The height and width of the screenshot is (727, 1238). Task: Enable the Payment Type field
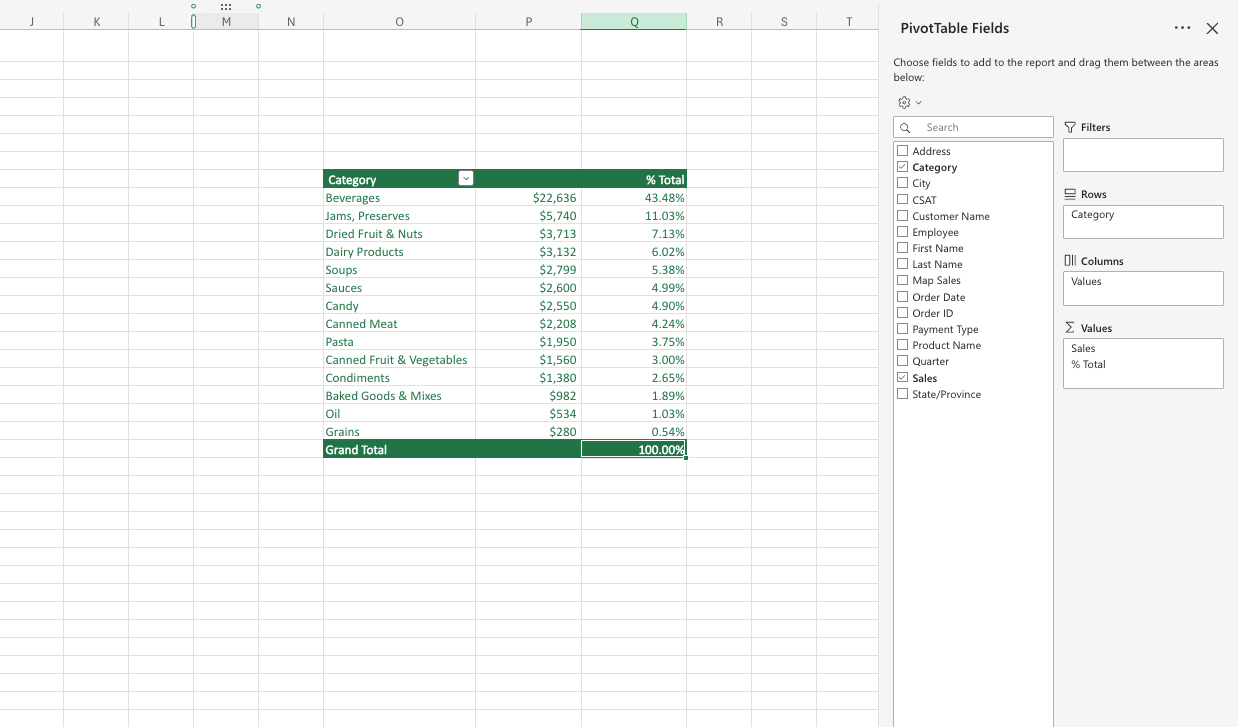903,329
